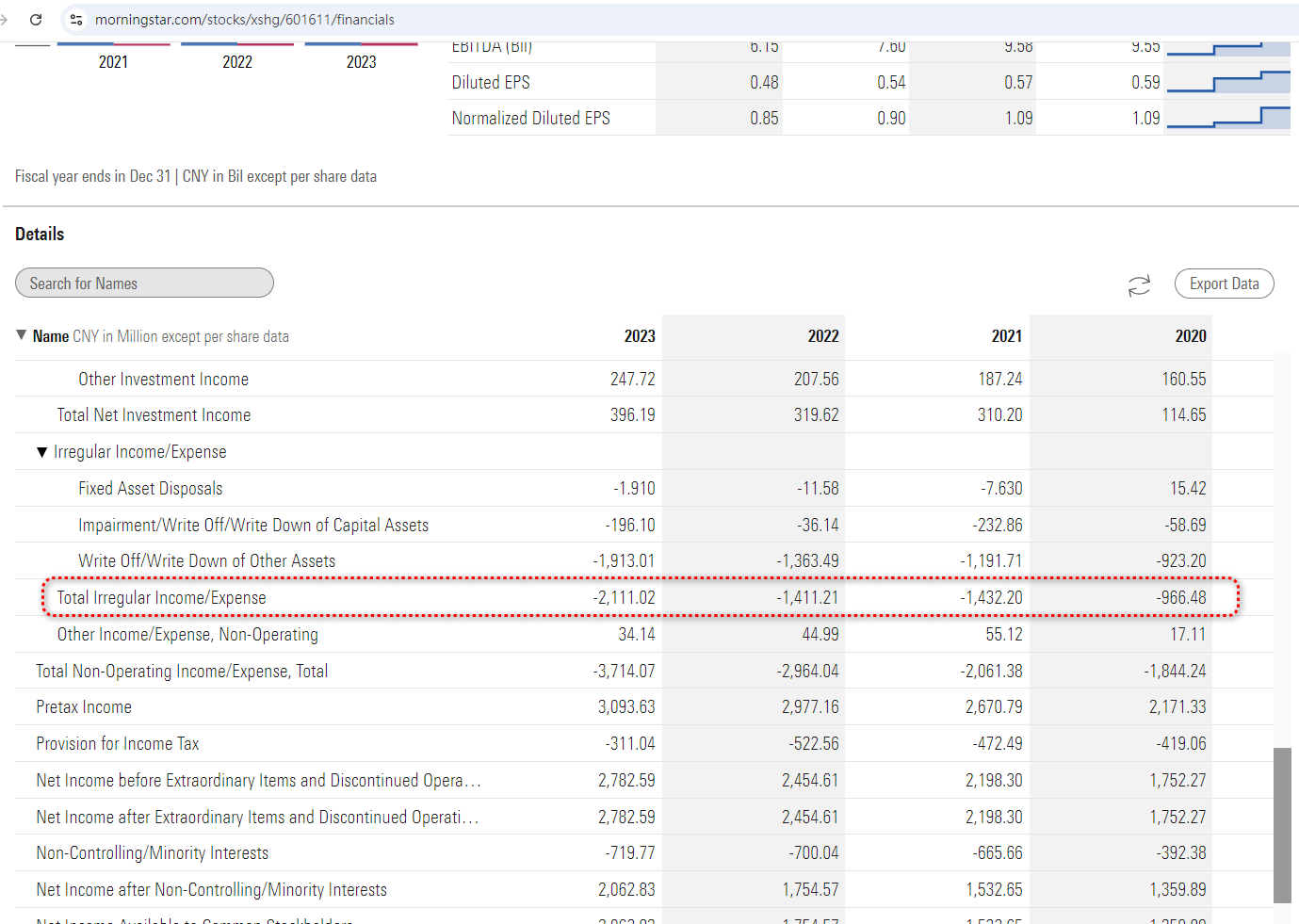Click the Normalized Diluted EPS row label

(x=531, y=119)
